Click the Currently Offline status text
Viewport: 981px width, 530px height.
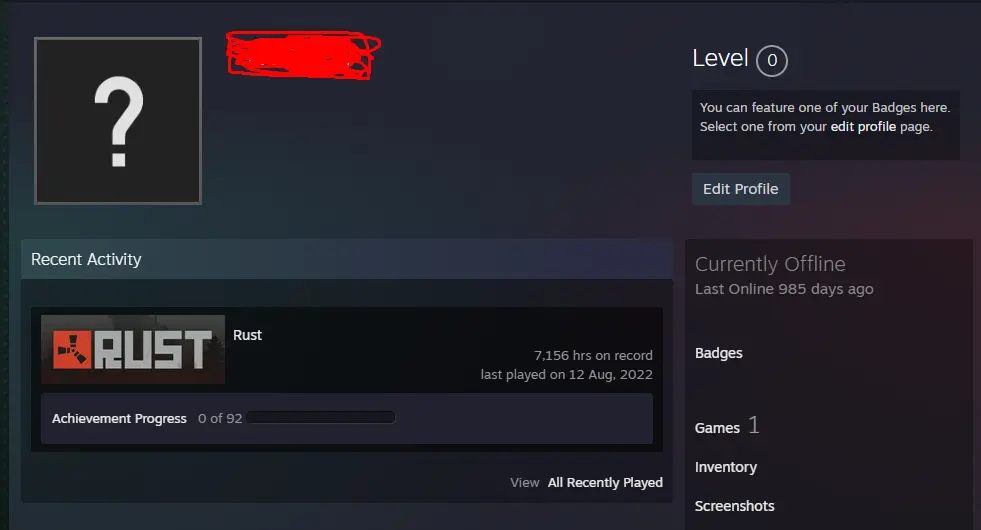click(770, 264)
